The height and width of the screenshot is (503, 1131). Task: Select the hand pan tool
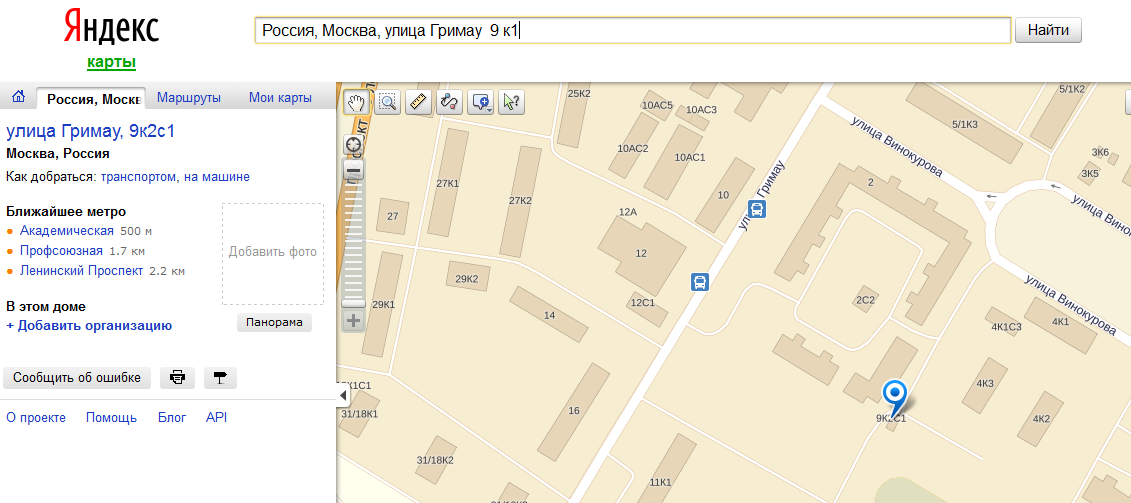click(357, 101)
